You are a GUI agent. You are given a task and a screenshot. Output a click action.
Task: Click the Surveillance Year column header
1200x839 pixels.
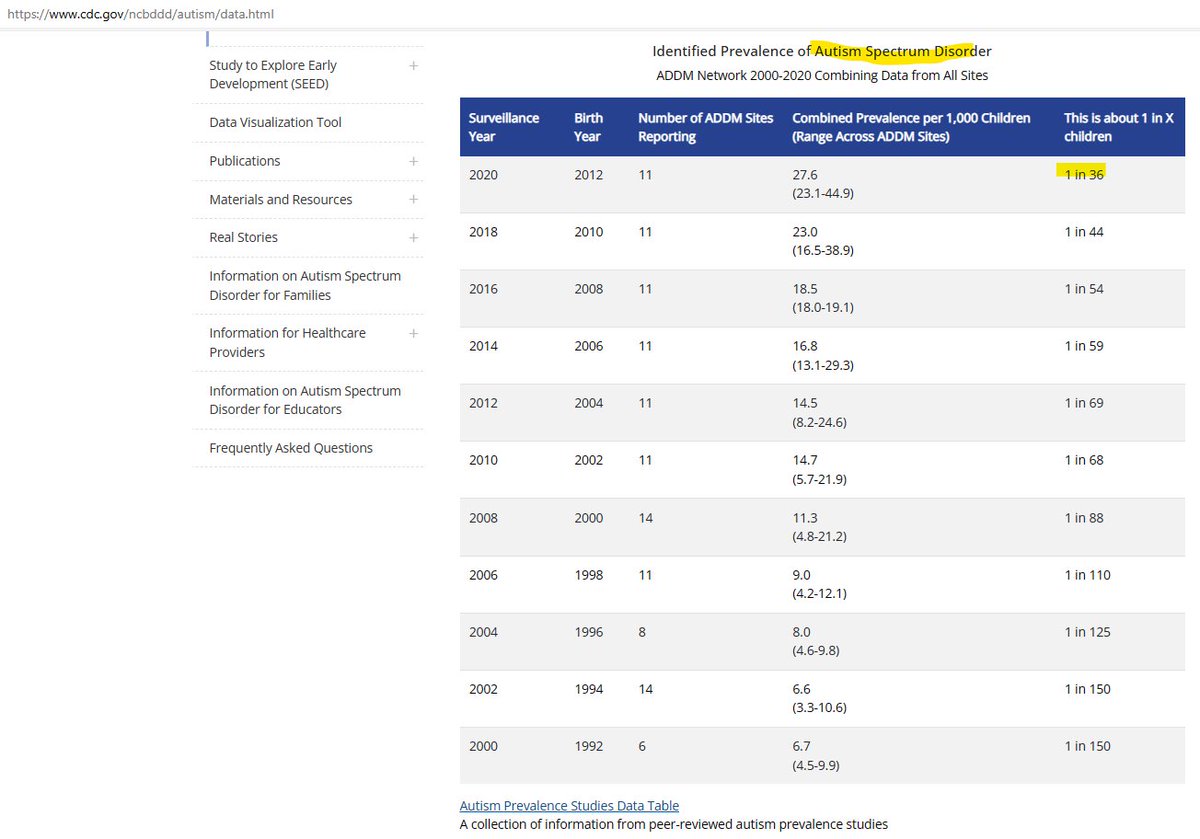504,127
